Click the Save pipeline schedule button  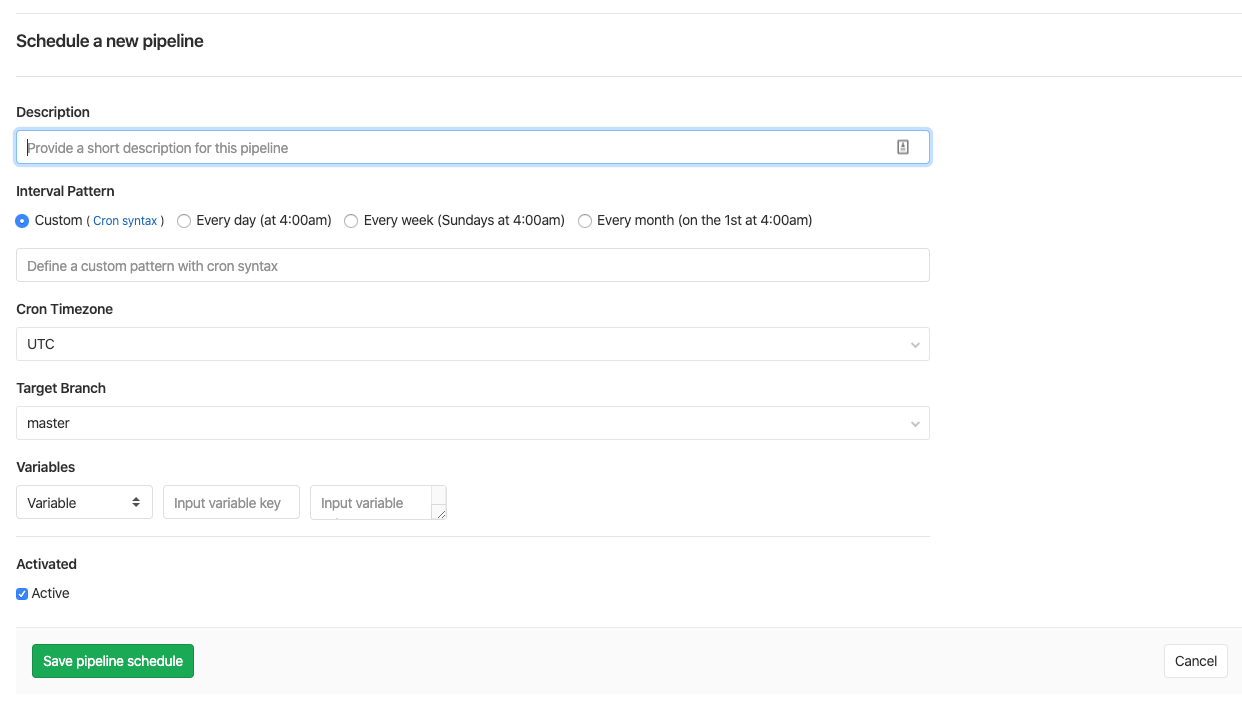112,660
